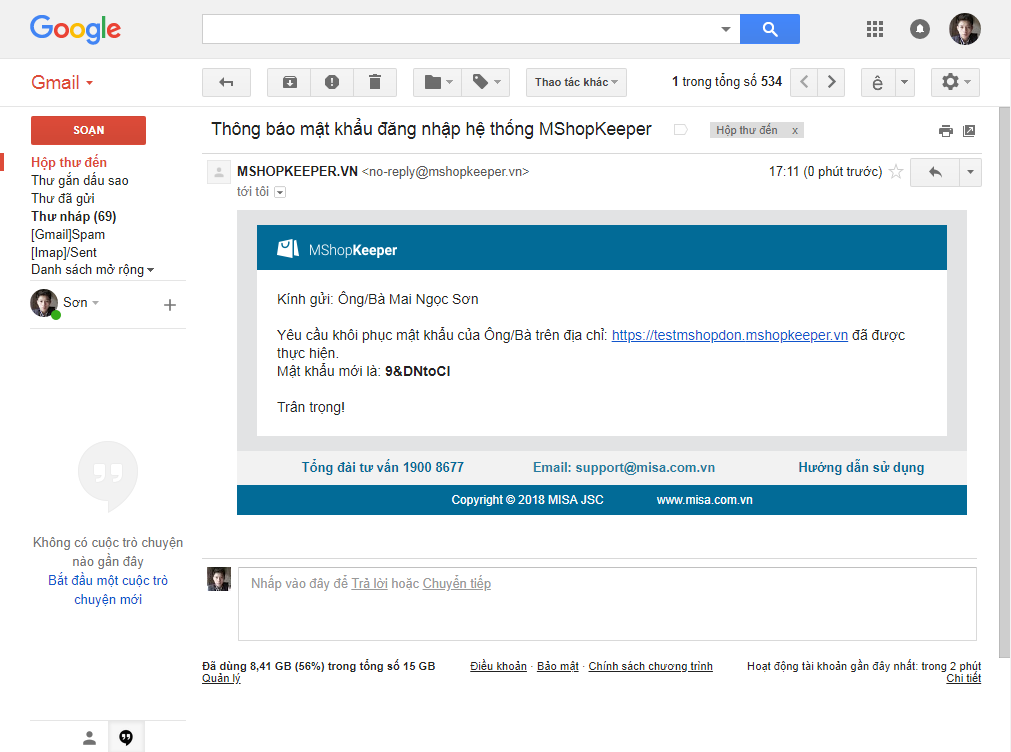Click Chi tiết account activity link
This screenshot has width=1011, height=752.
pyautogui.click(x=963, y=678)
